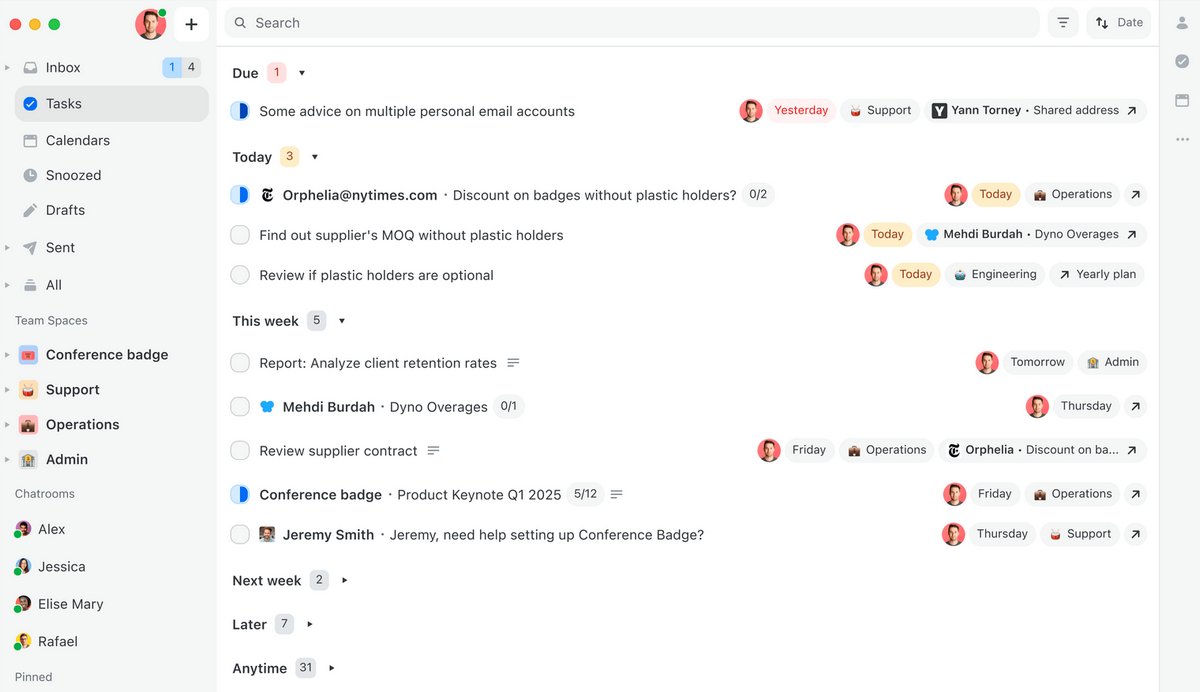
Task: Expand the Later section
Action: pos(310,624)
